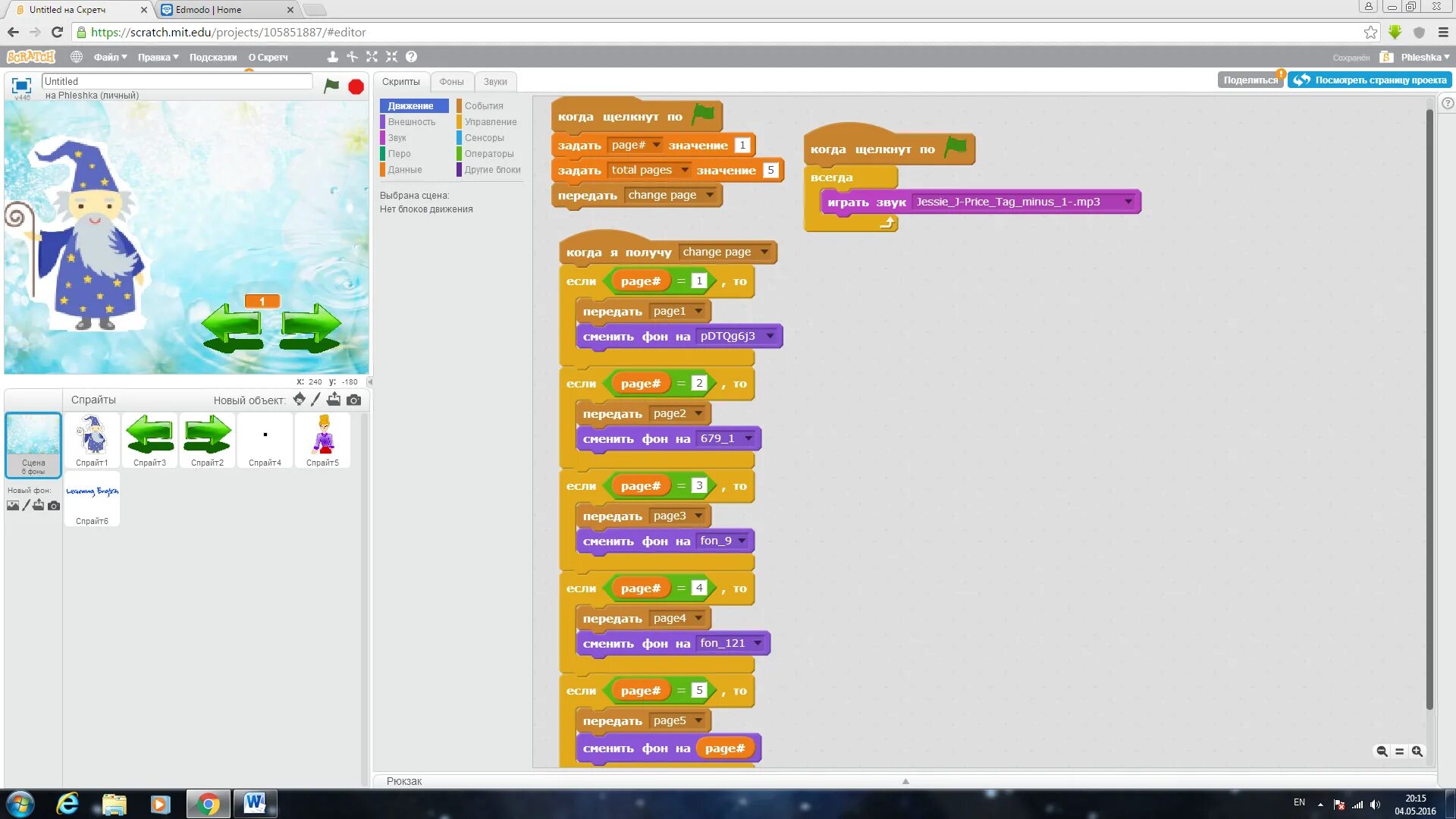
Task: Select the duplicate stamp tool
Action: (332, 57)
